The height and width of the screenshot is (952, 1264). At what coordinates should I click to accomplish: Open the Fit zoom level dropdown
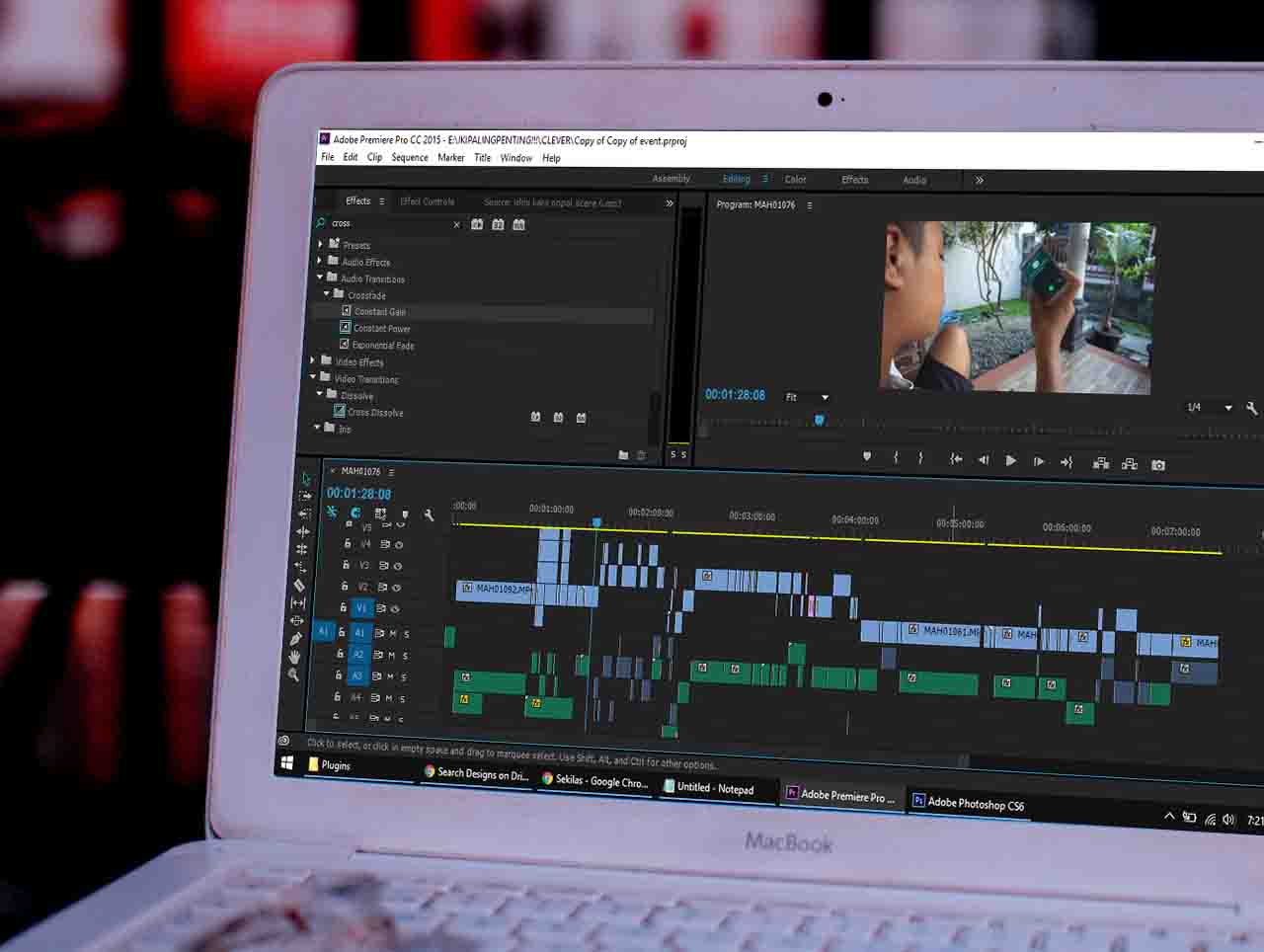807,397
